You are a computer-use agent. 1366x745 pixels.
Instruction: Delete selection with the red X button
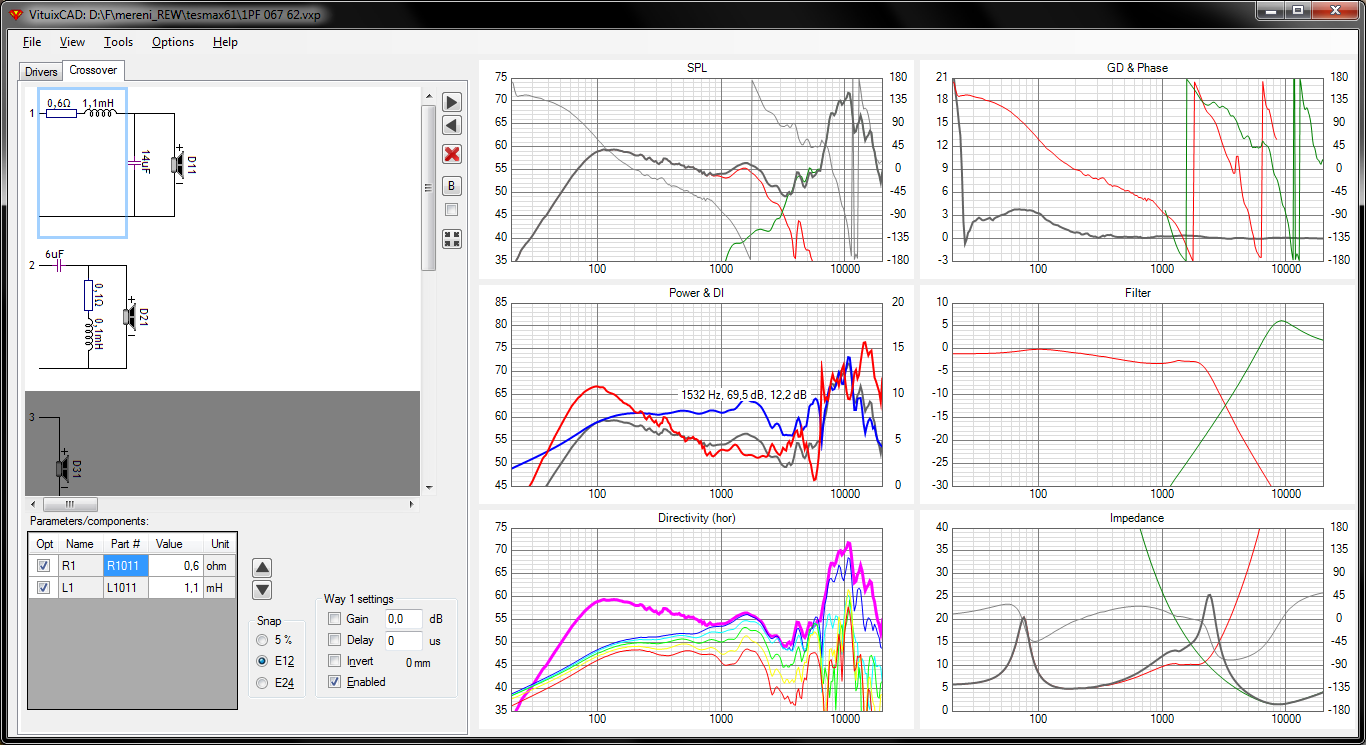452,154
